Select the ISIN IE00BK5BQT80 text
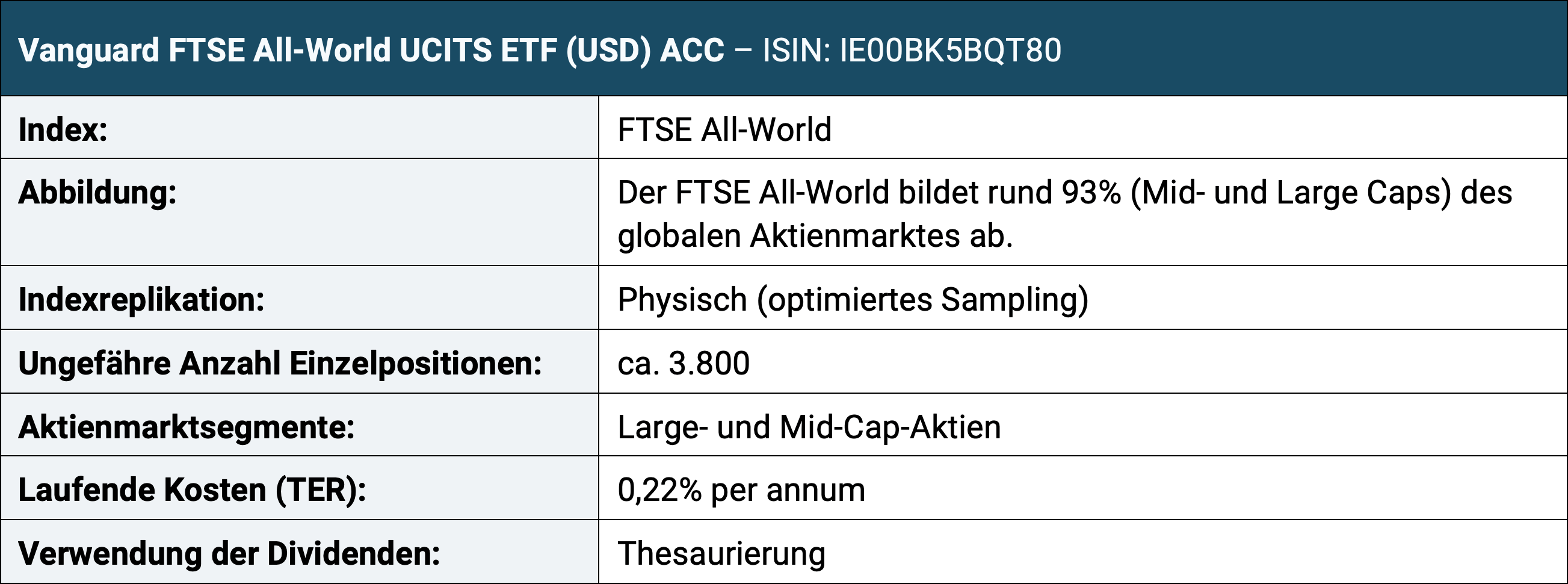1568x584 pixels. tap(912, 50)
